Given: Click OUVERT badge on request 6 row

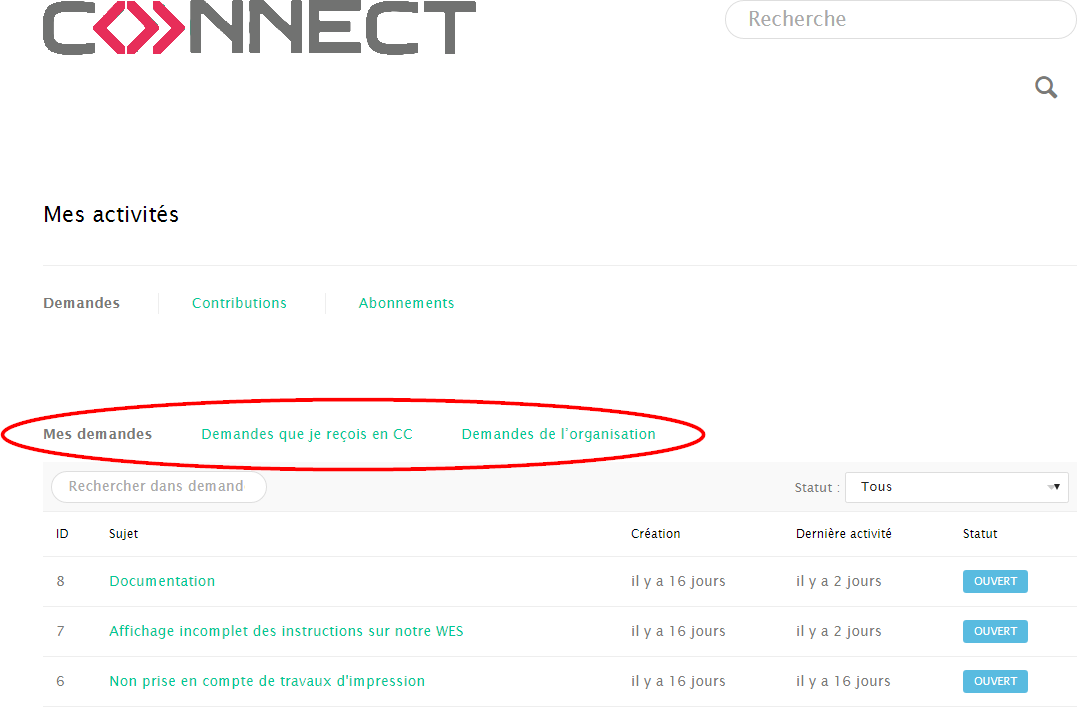Looking at the screenshot, I should pyautogui.click(x=994, y=681).
